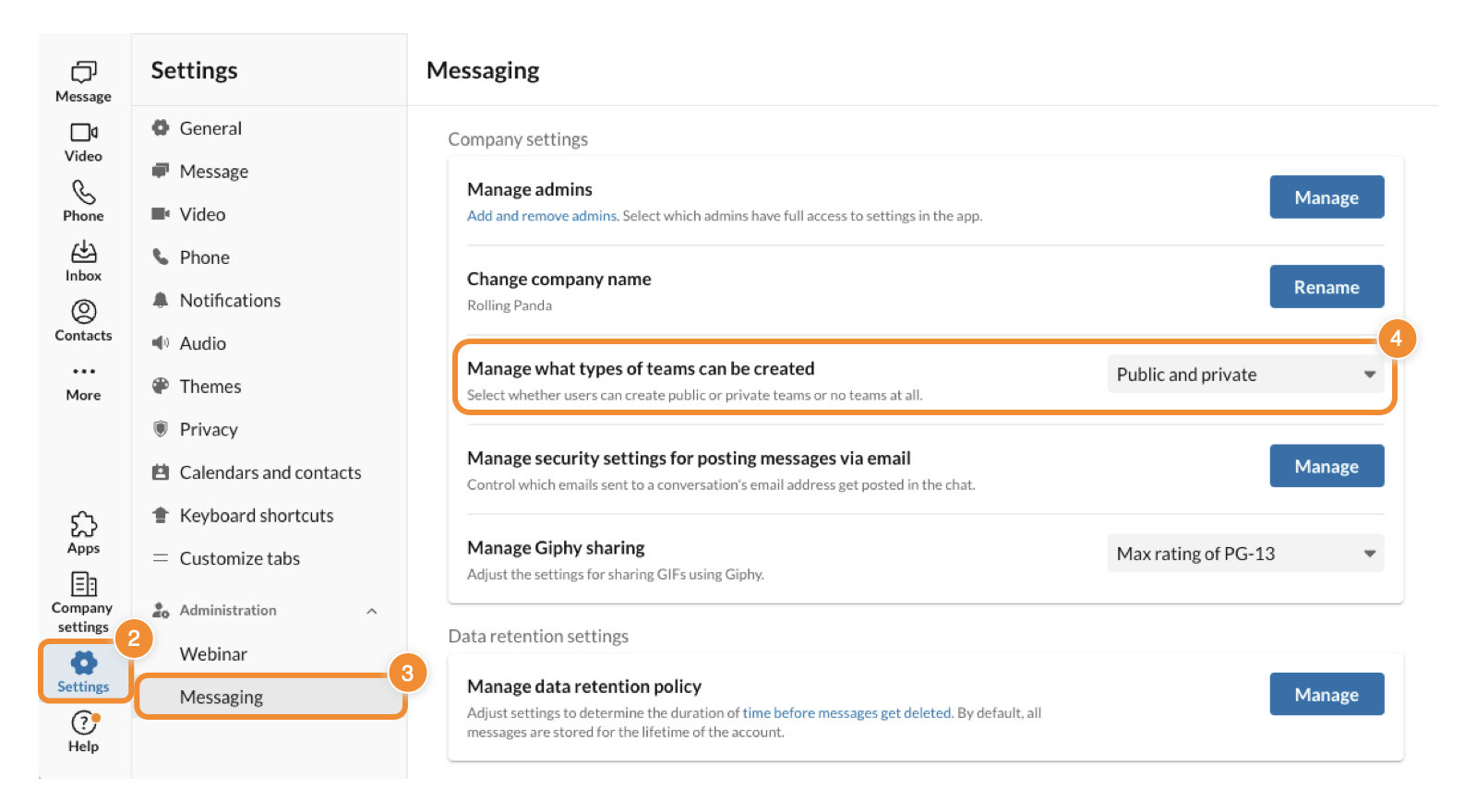Open Contacts in the left navigation bar
Screen dimensions: 1477x812
point(83,312)
